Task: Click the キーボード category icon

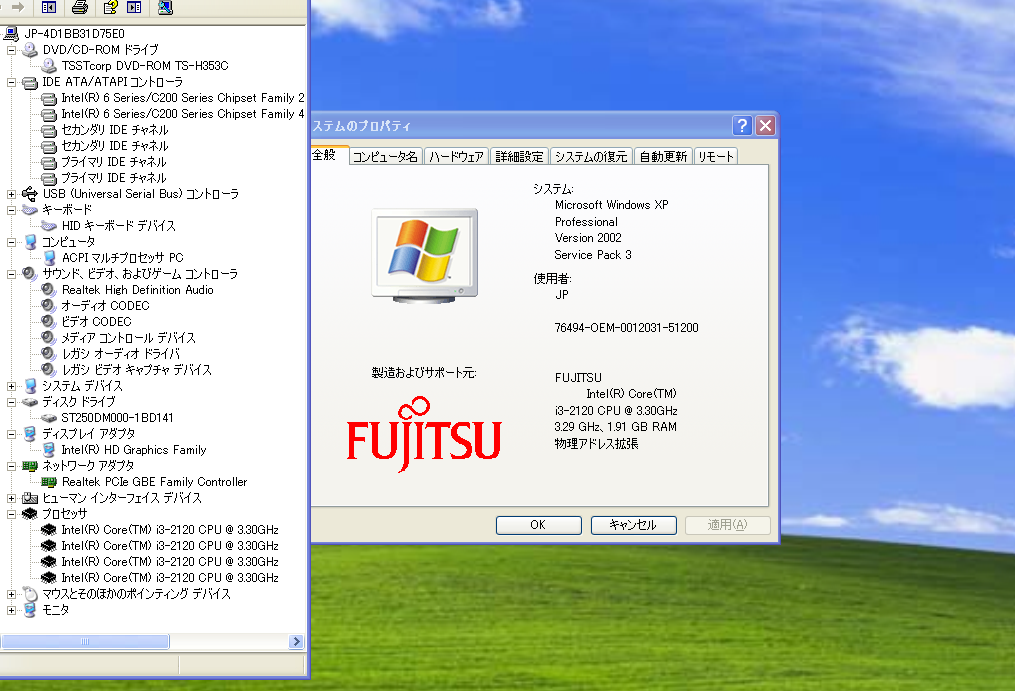Action: coord(30,210)
